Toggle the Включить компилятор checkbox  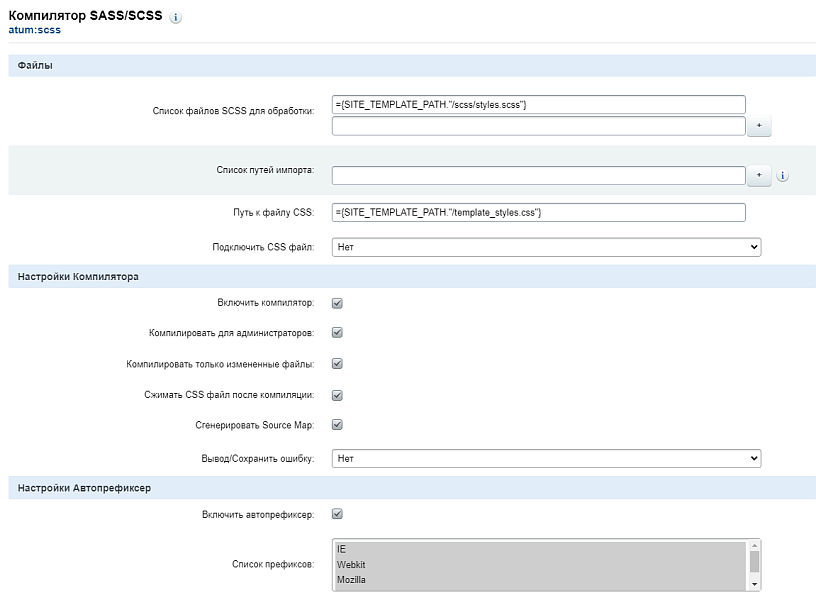point(338,303)
